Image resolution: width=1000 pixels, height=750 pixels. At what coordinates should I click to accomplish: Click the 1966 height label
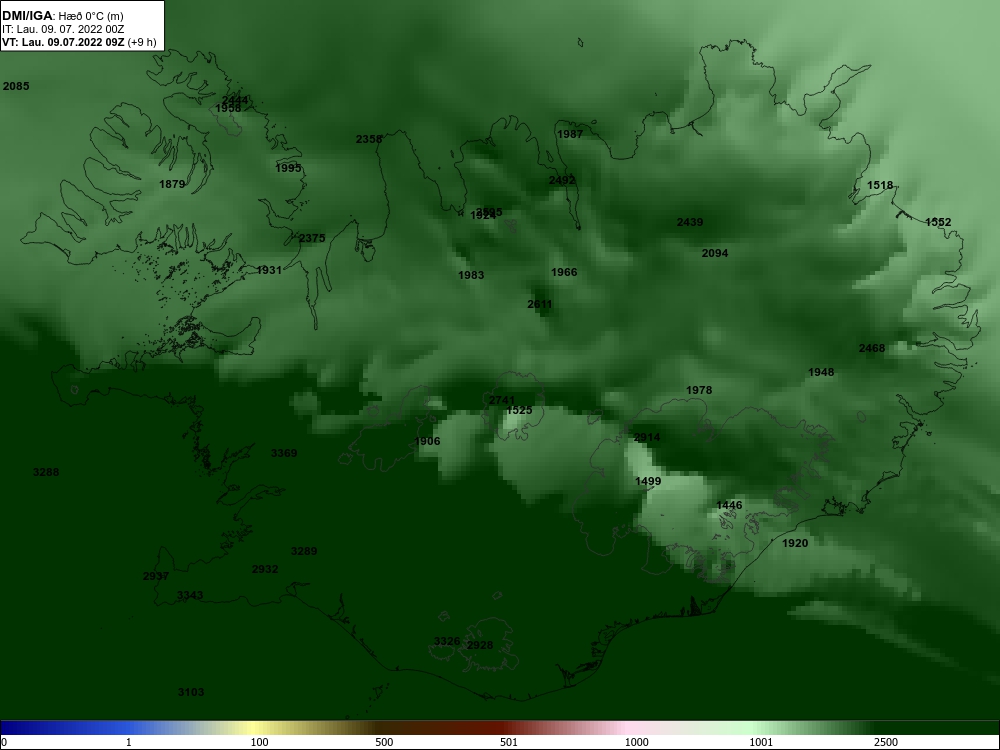click(564, 272)
